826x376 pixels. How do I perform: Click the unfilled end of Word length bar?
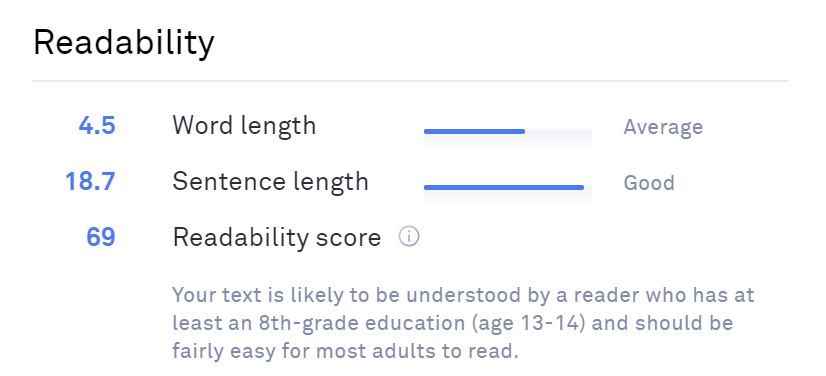click(558, 131)
